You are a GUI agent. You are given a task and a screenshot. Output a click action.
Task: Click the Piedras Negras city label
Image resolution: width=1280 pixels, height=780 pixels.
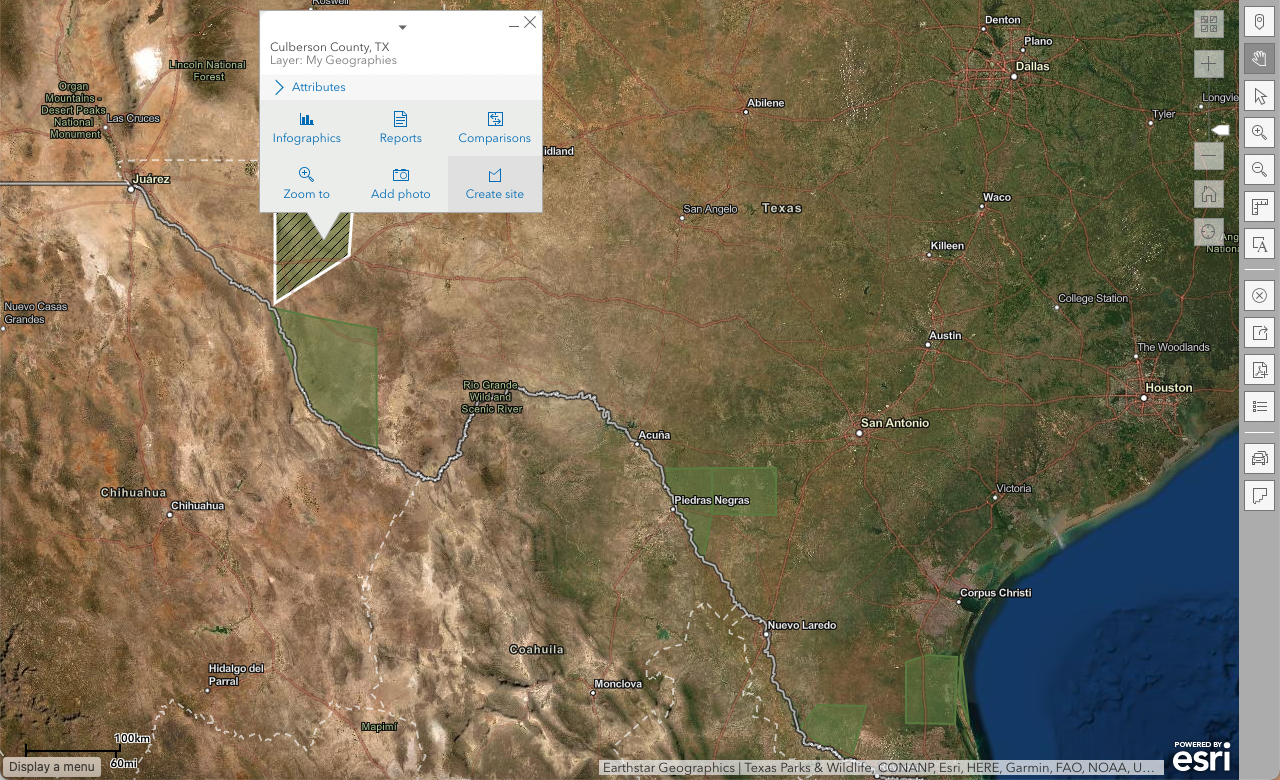712,500
